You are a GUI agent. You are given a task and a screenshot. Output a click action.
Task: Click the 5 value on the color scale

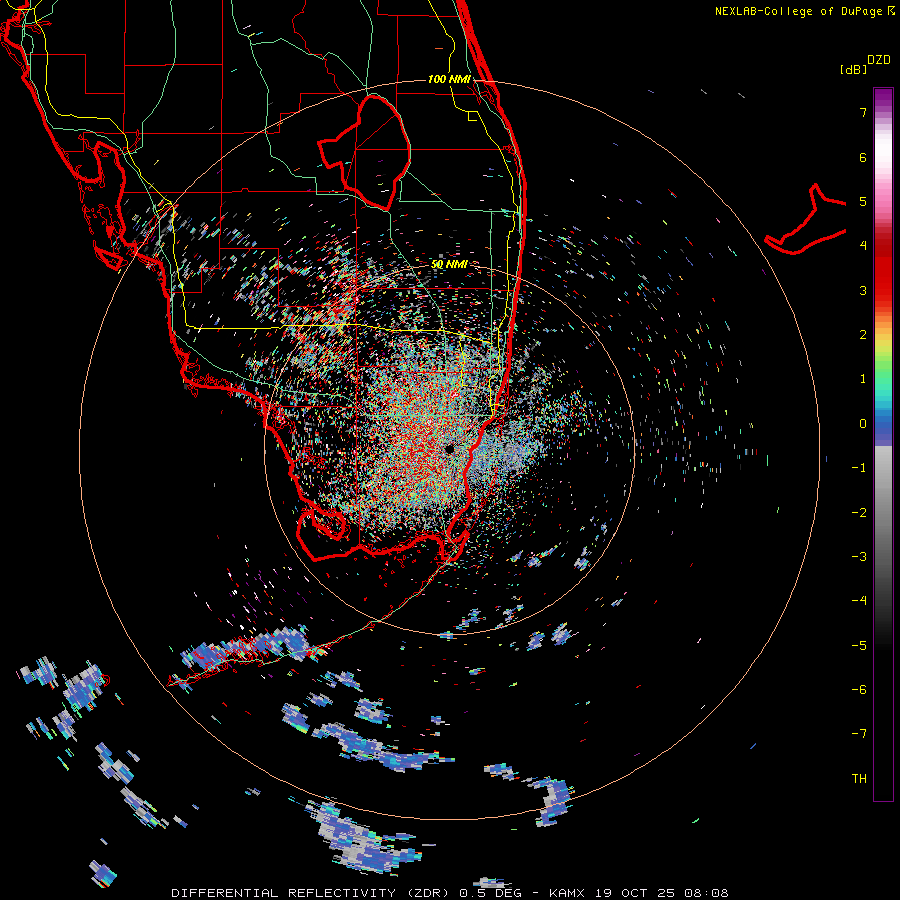pyautogui.click(x=863, y=201)
